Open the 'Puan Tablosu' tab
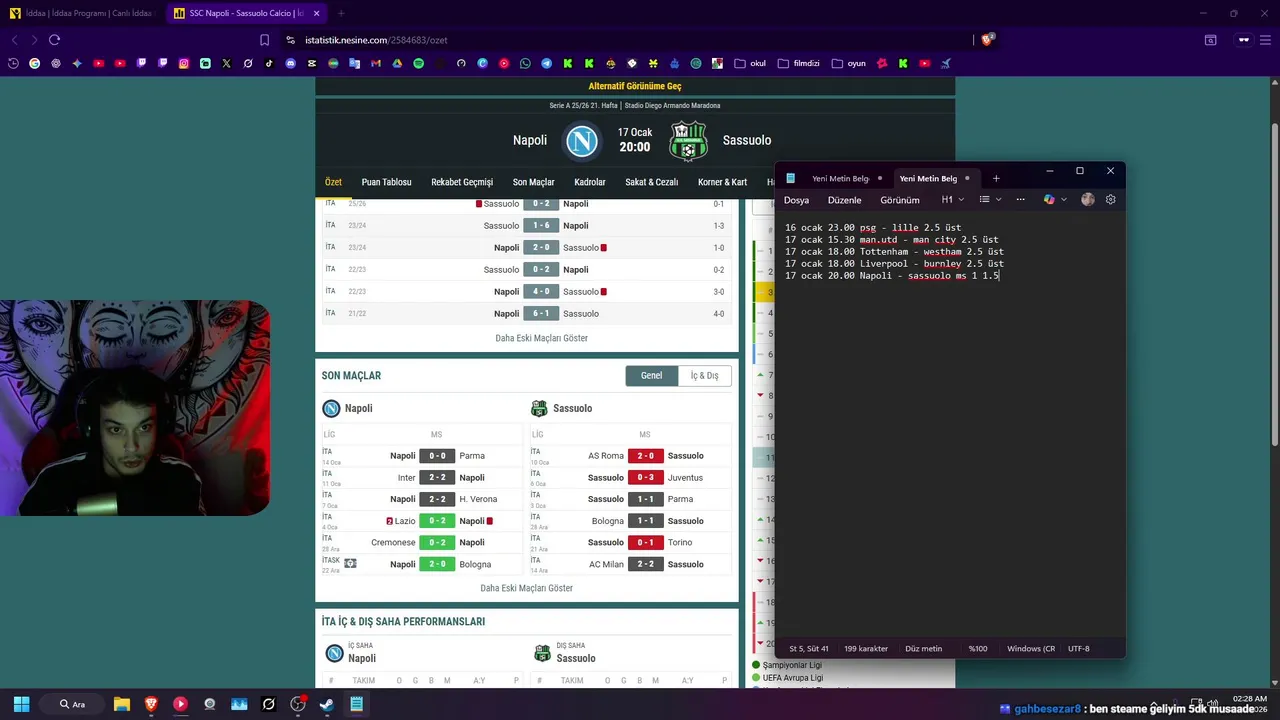The width and height of the screenshot is (1280, 720). point(386,182)
